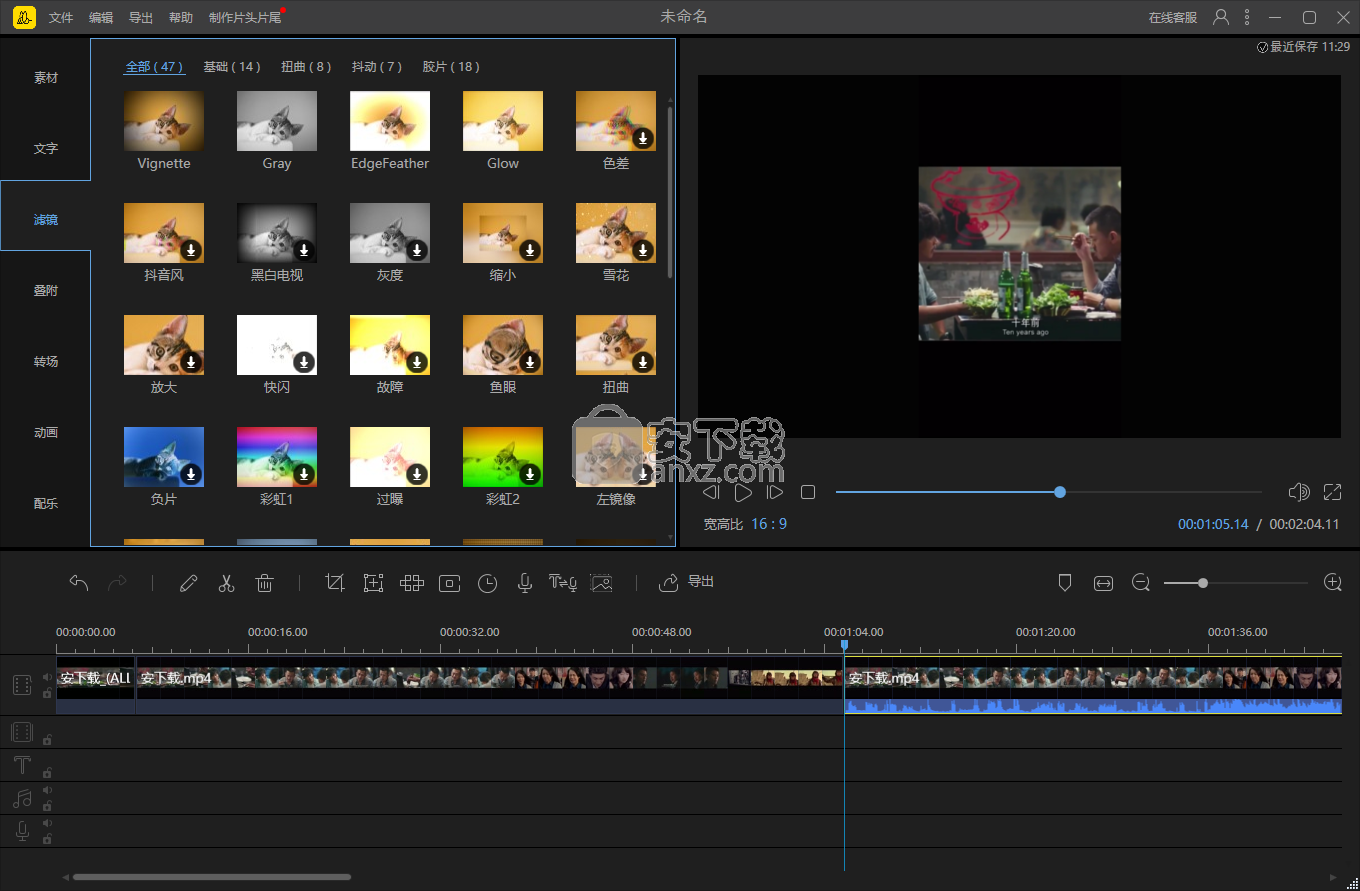Viewport: 1360px width, 891px height.
Task: Download the 鱼眼 filter
Action: tap(530, 362)
